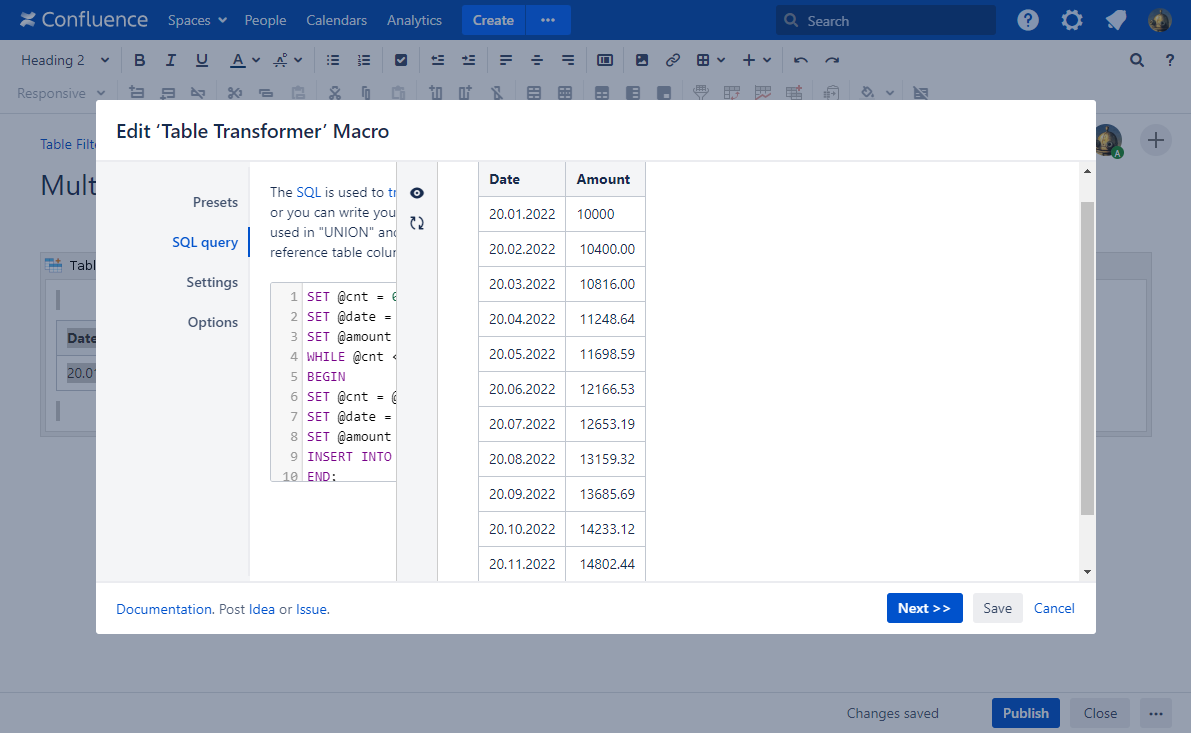Open the Analytics menu
This screenshot has width=1191, height=733.
(x=414, y=21)
